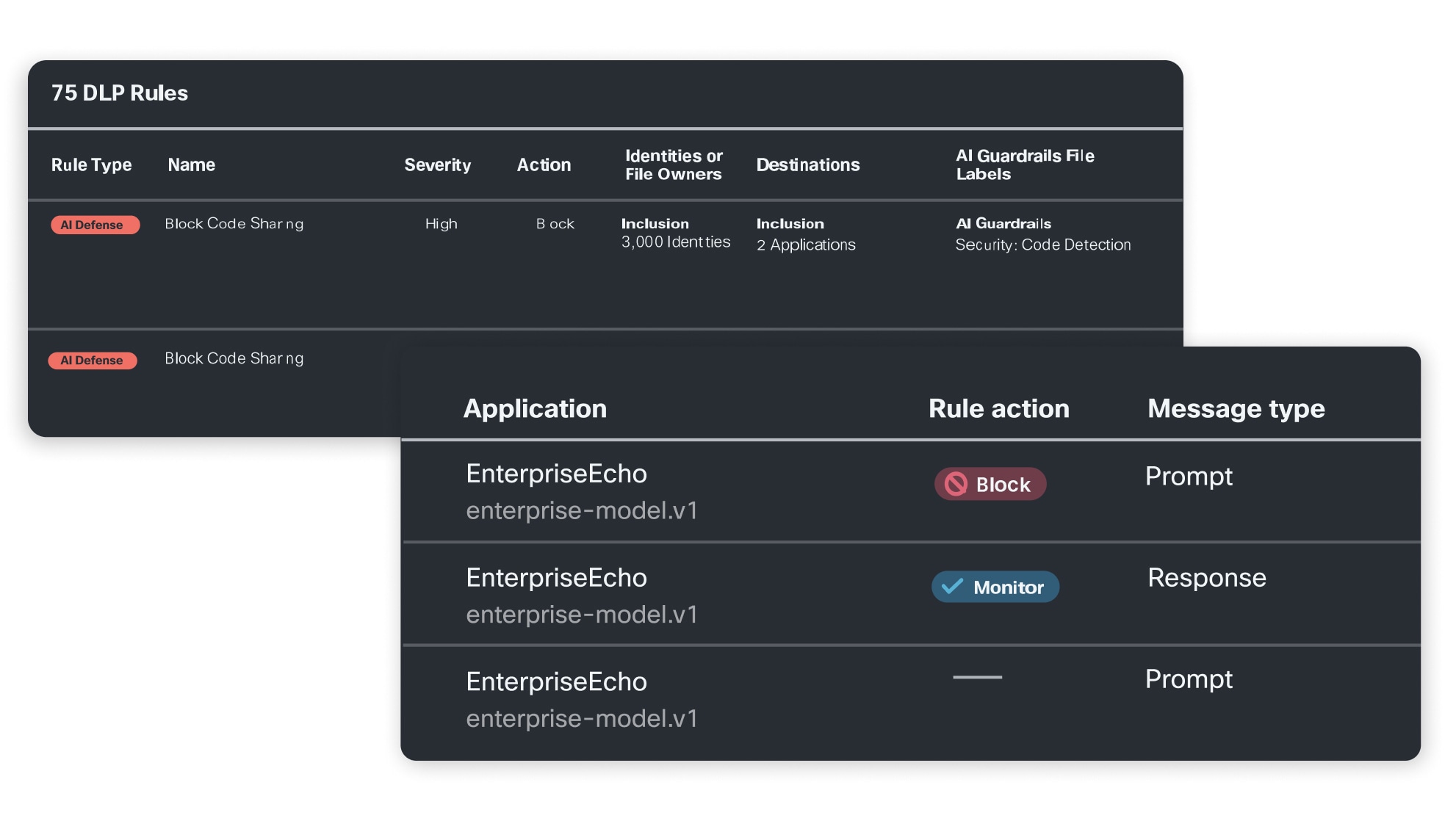This screenshot has height=818, width=1456.
Task: Click the Monitor checkmark icon
Action: click(x=953, y=587)
